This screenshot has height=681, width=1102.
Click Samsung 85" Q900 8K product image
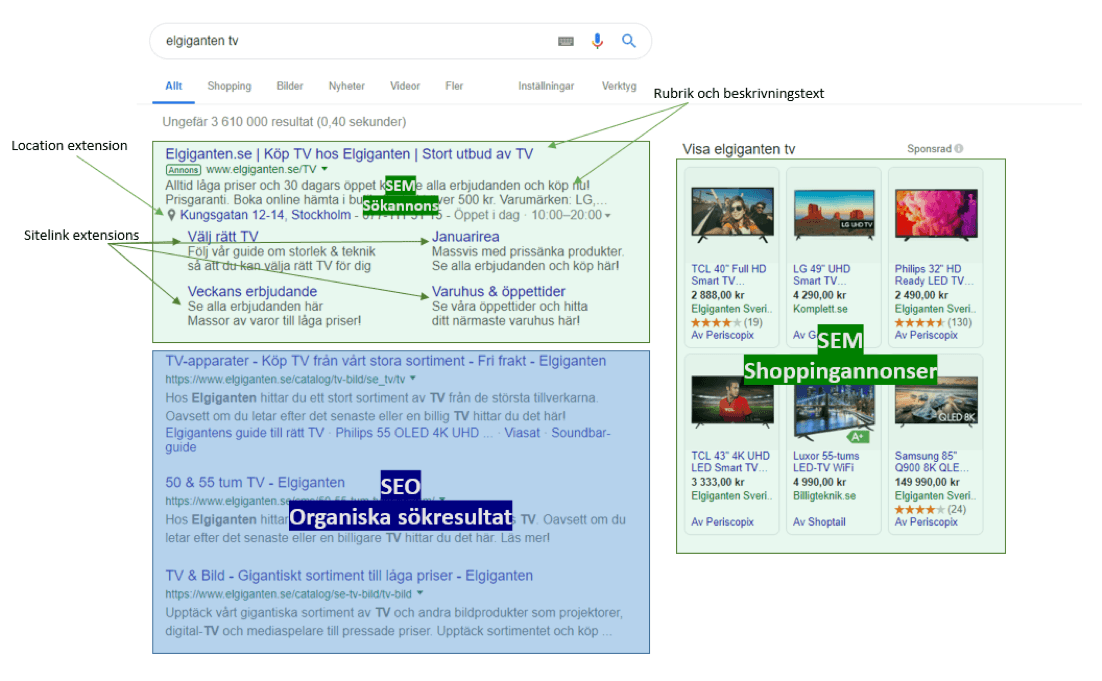click(935, 401)
